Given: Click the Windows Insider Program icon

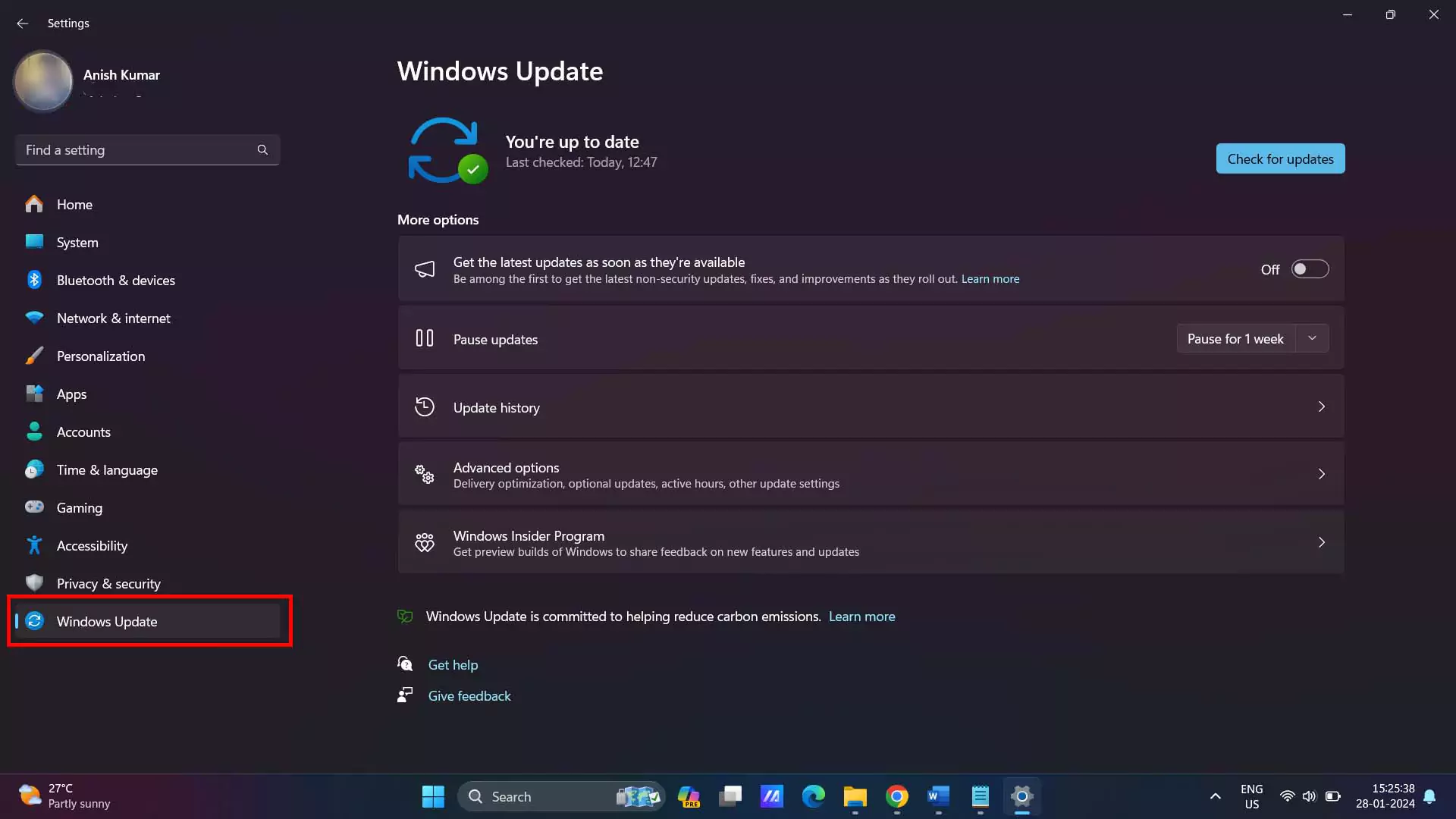Looking at the screenshot, I should pos(424,542).
